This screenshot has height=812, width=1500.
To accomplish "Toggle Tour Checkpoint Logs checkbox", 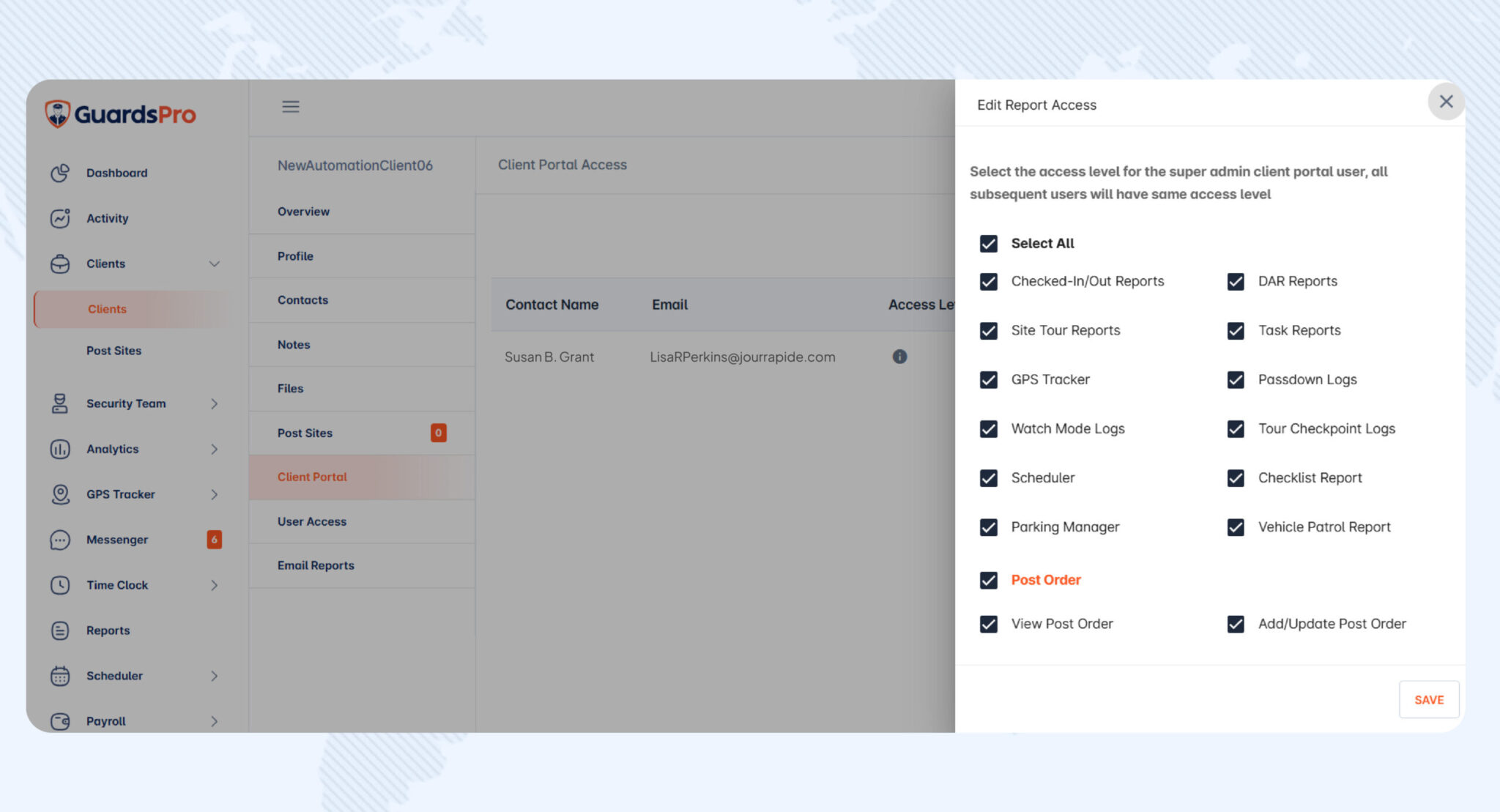I will 1236,428.
